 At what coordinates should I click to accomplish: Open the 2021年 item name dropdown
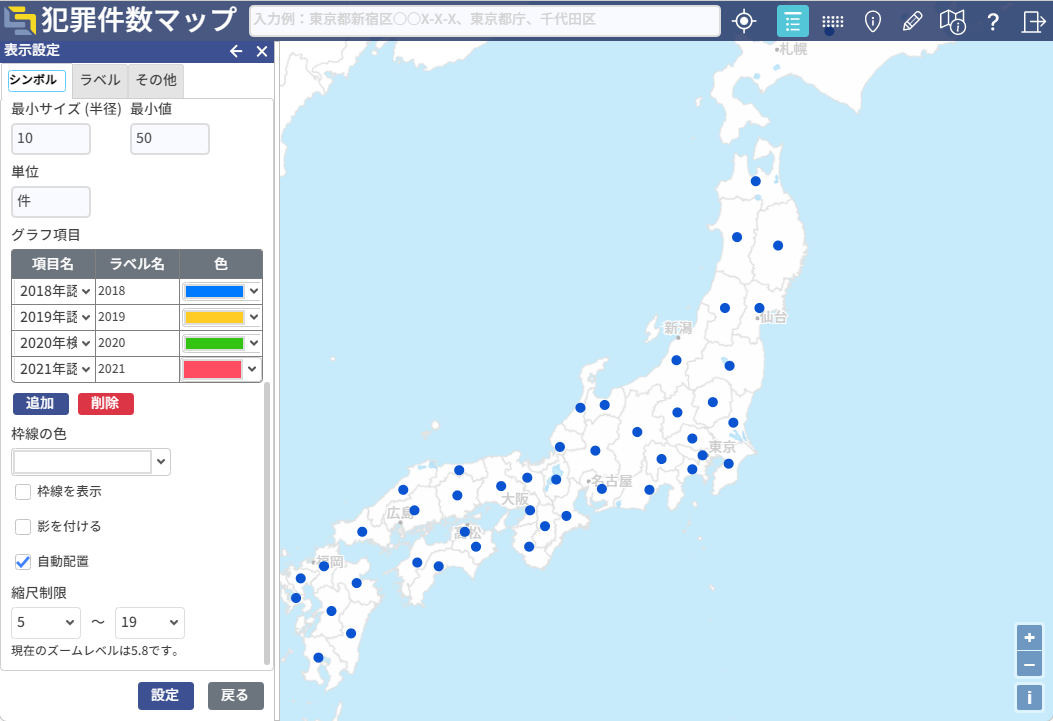54,369
